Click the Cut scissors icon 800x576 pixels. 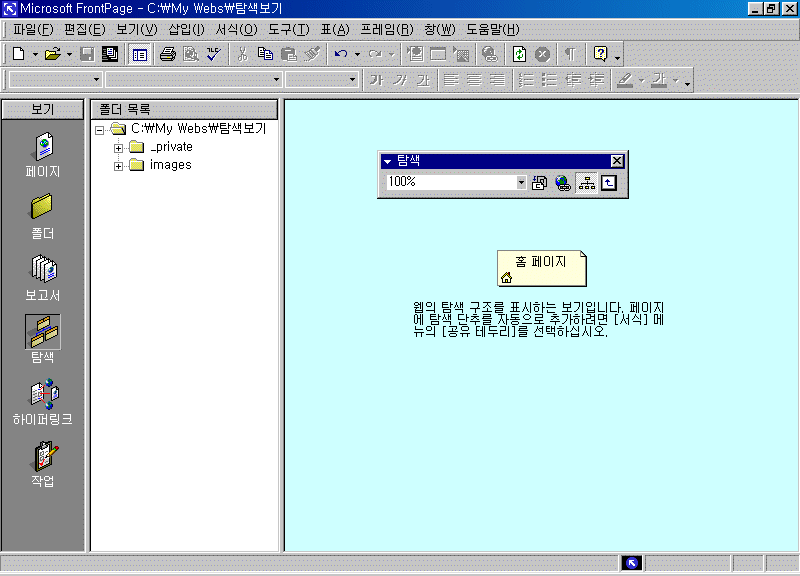click(242, 54)
